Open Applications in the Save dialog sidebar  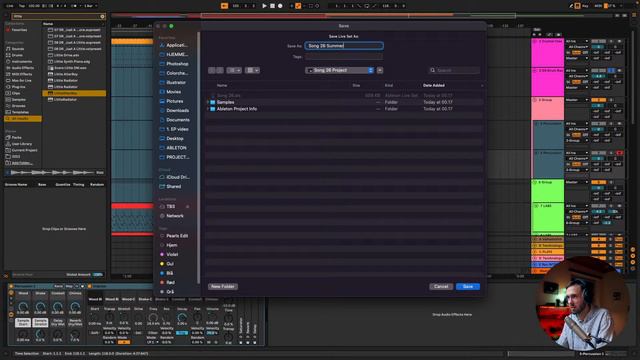(x=174, y=45)
